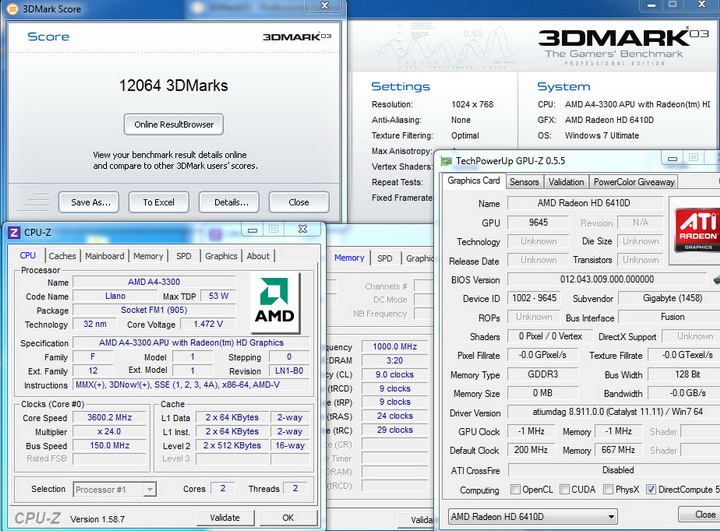
Task: Click the 1000.0 MHz DRAM frequency value
Action: (395, 347)
